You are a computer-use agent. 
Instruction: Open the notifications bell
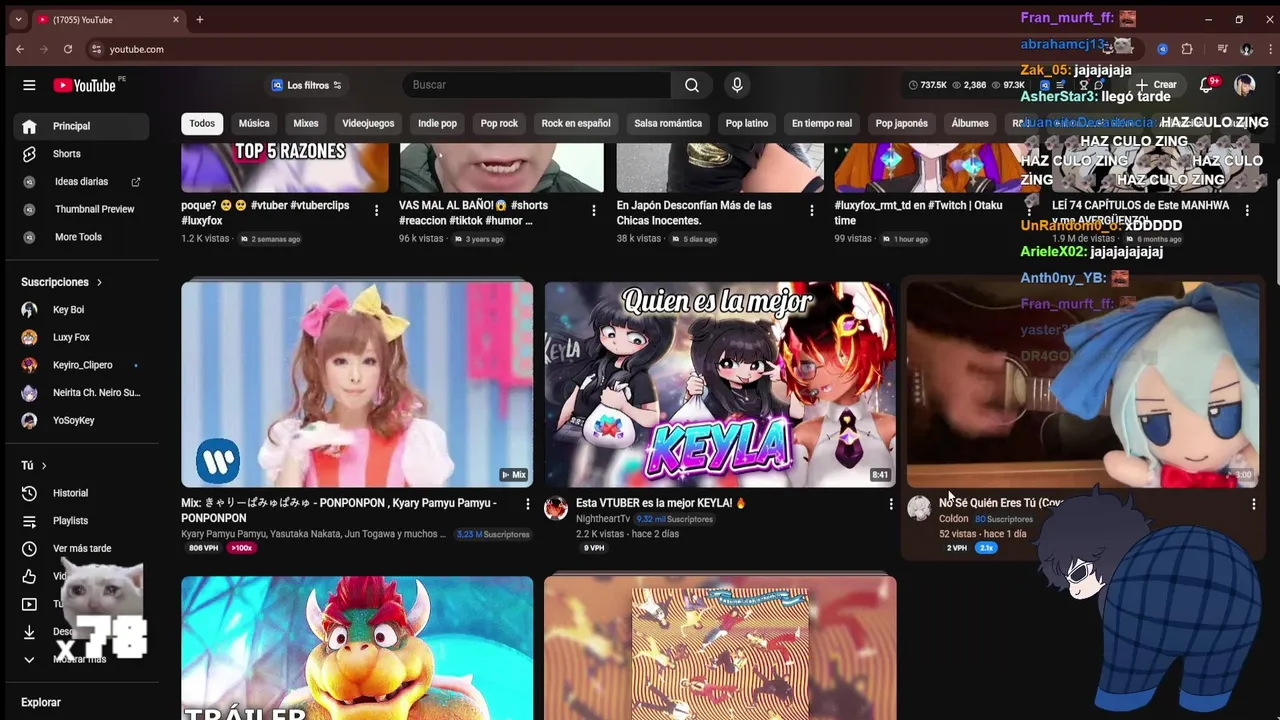1207,85
